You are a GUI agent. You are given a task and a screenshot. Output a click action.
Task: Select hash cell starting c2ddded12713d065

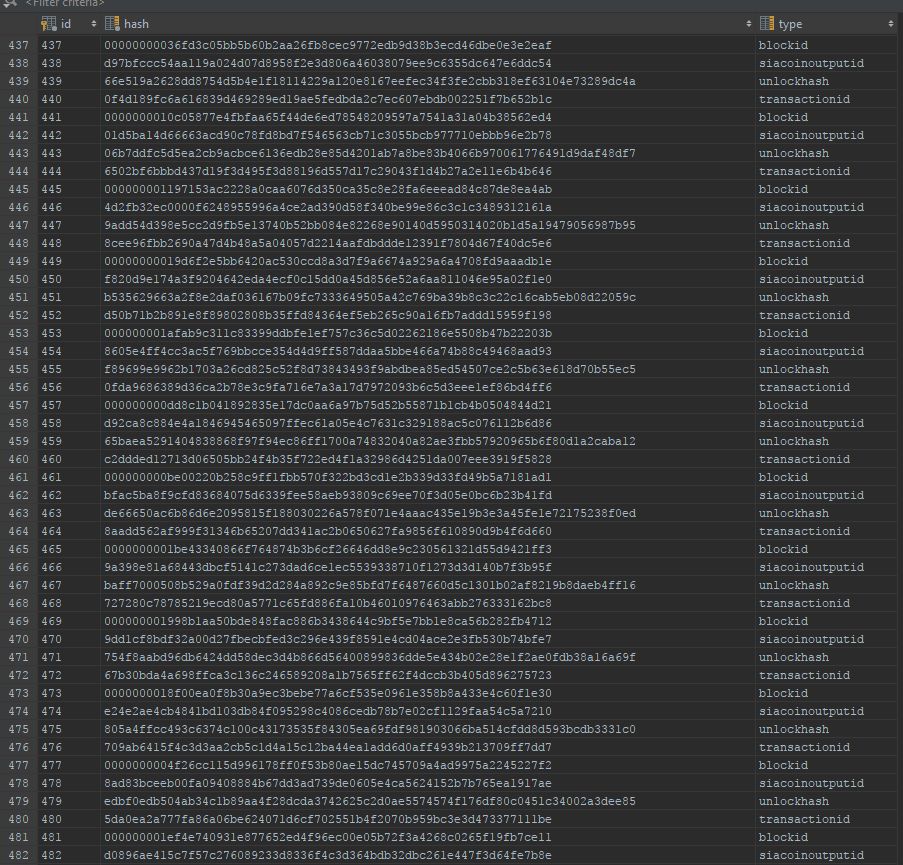[428, 459]
